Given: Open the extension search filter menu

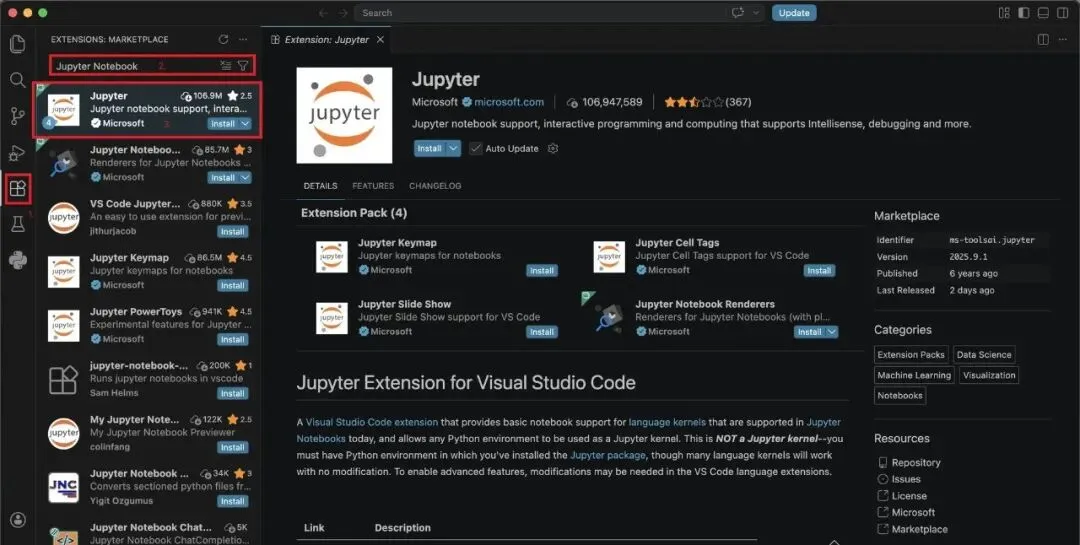Looking at the screenshot, I should (243, 65).
